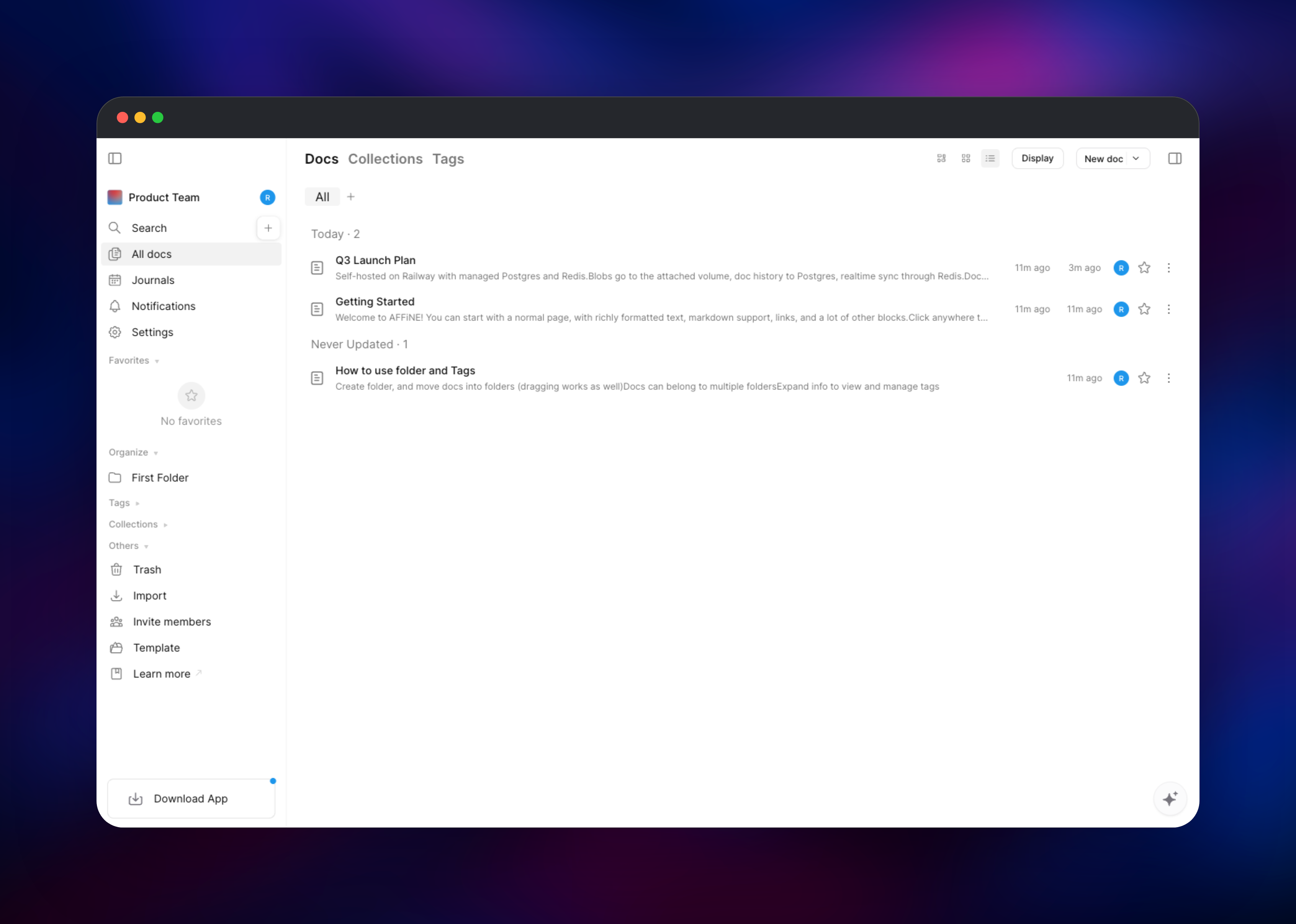Open more options for Getting Started
Viewport: 1296px width, 924px height.
[x=1168, y=309]
